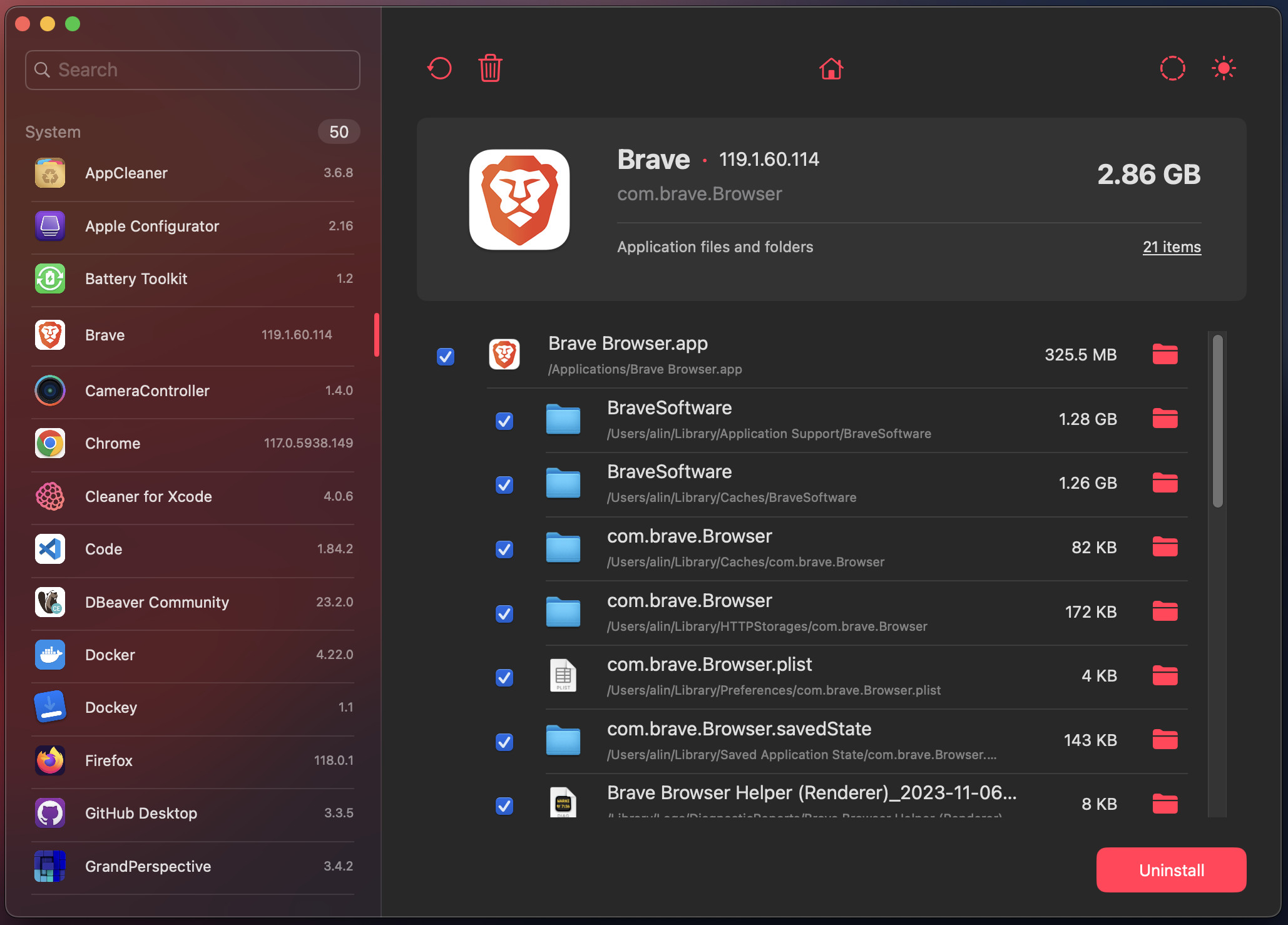The height and width of the screenshot is (925, 1288).
Task: Uncheck the Brave Browser.app checkbox
Action: (445, 356)
